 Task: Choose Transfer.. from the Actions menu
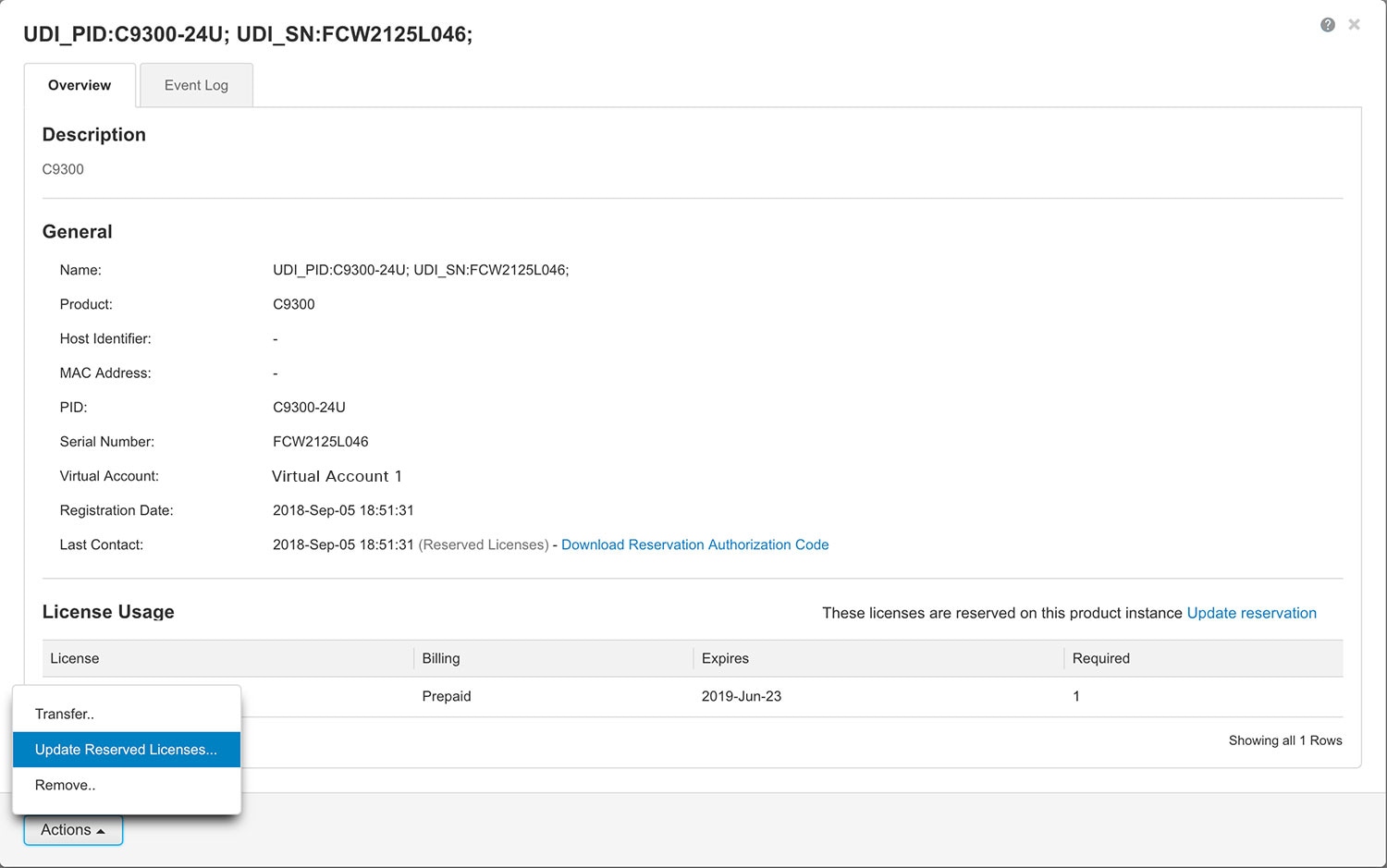[127, 714]
